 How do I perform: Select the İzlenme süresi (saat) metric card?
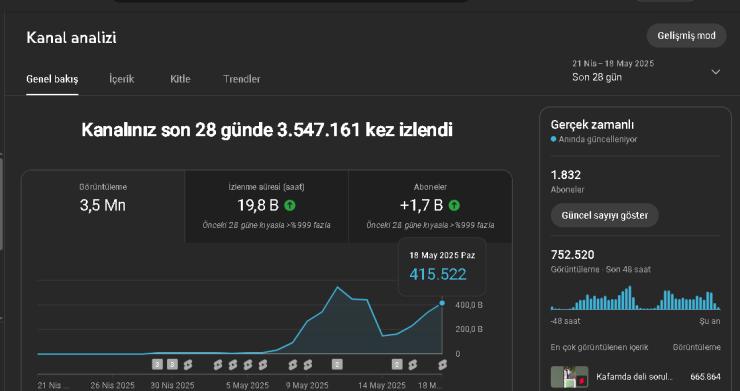coord(266,207)
